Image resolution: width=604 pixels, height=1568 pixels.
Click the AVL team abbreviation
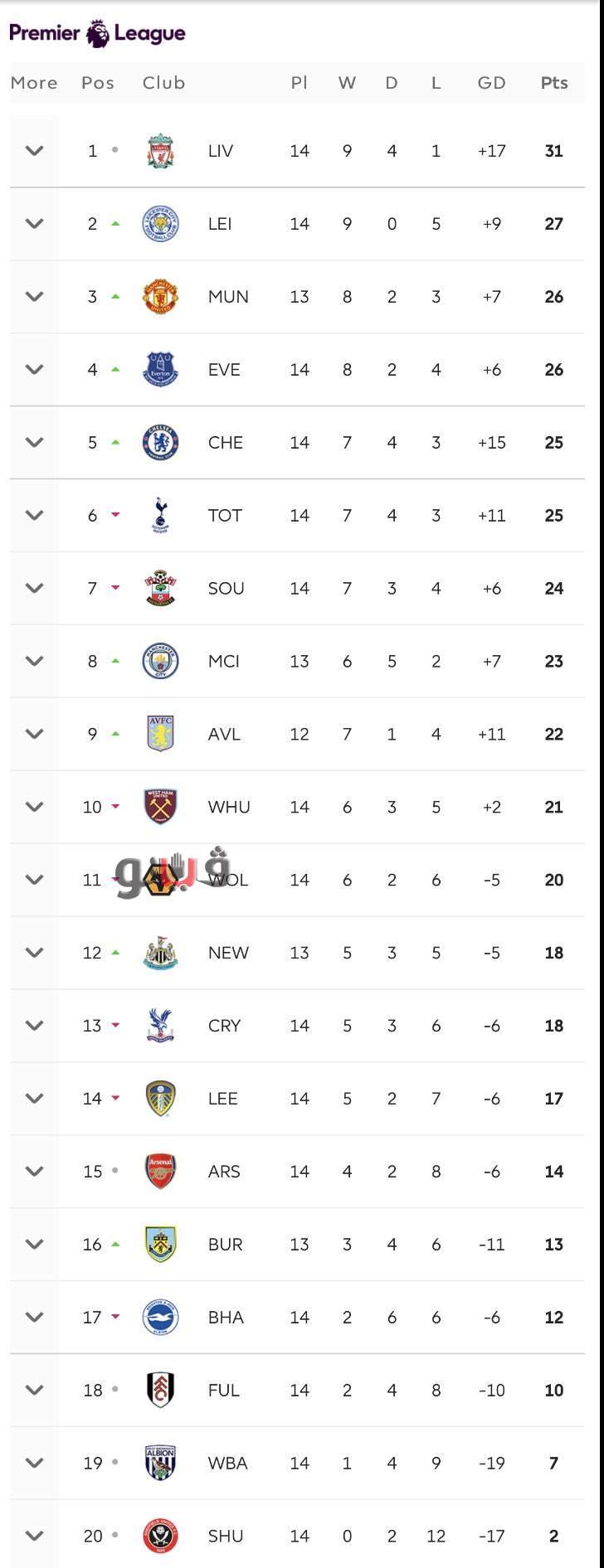224,735
